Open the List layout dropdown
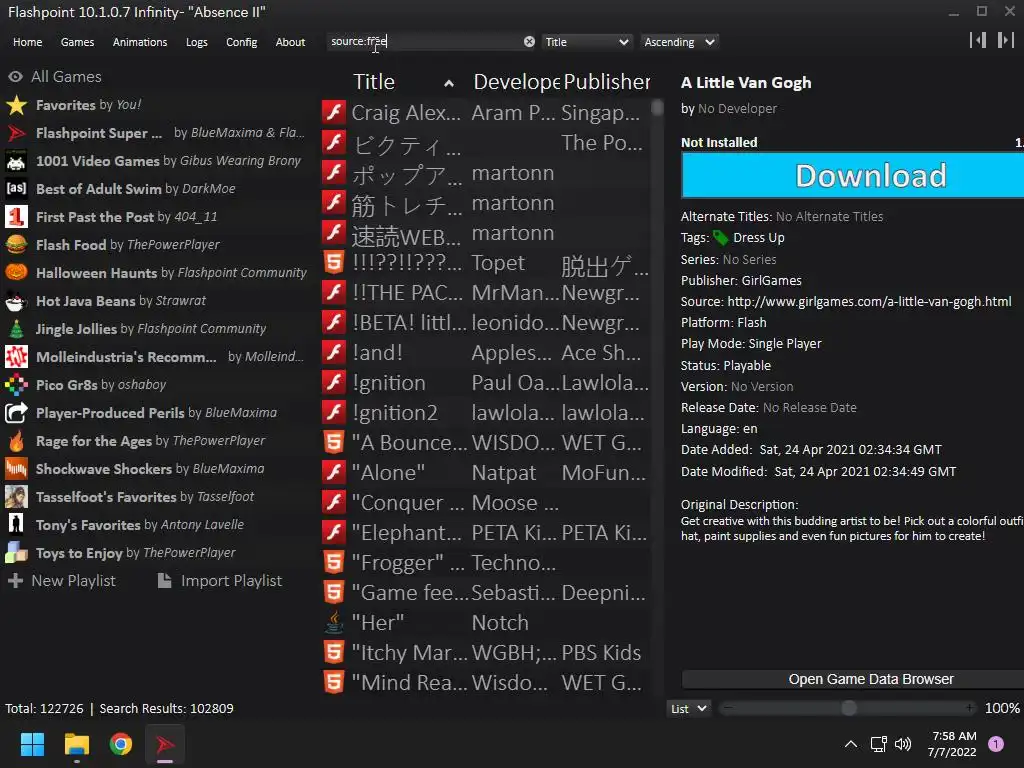1024x768 pixels. (x=688, y=709)
